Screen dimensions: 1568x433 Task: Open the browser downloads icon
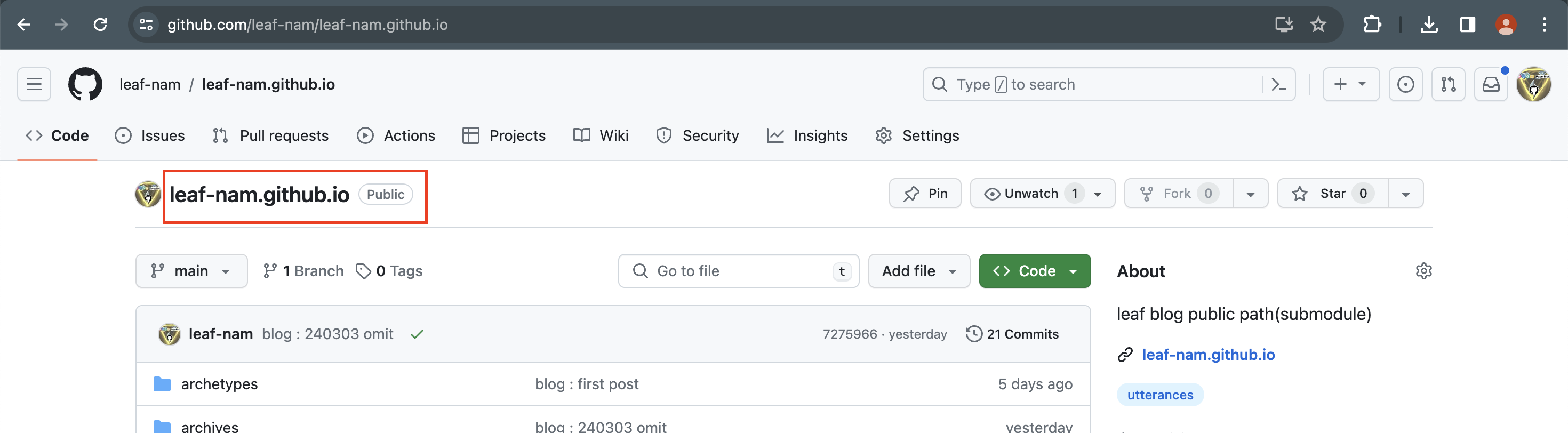coord(1429,25)
